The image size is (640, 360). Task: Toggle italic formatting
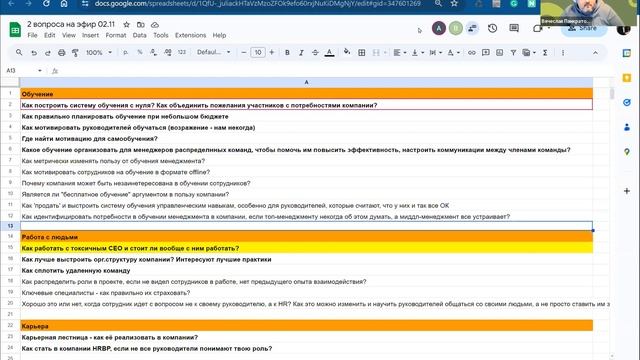coord(301,53)
